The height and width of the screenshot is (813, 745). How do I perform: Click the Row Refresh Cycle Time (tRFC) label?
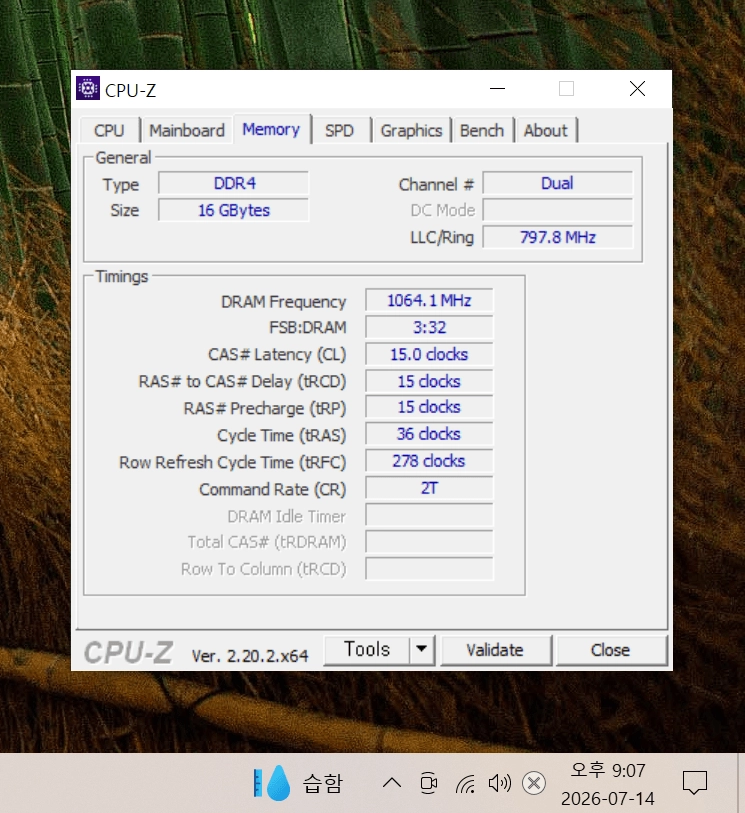[x=232, y=462]
